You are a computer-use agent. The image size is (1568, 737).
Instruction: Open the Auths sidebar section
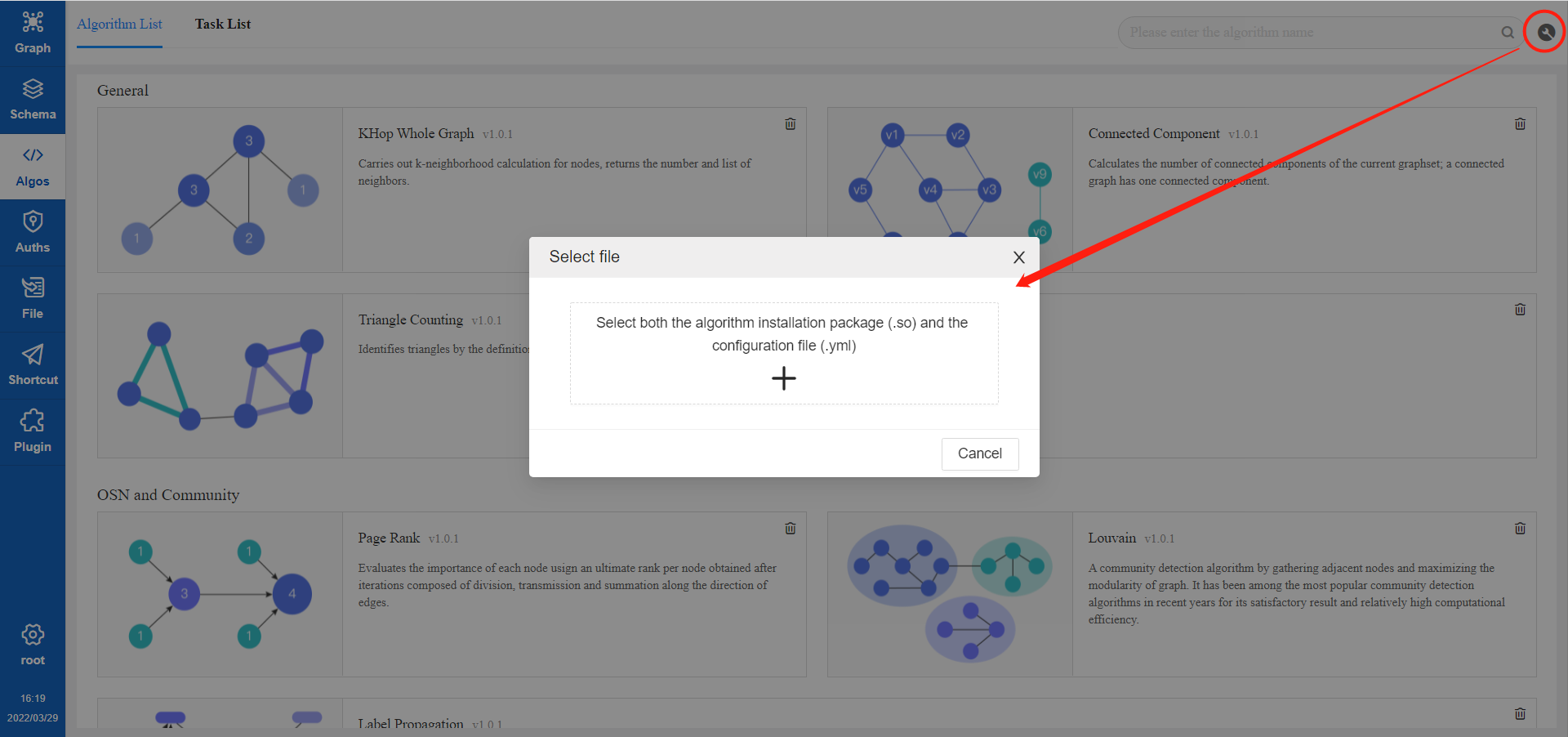(x=33, y=233)
